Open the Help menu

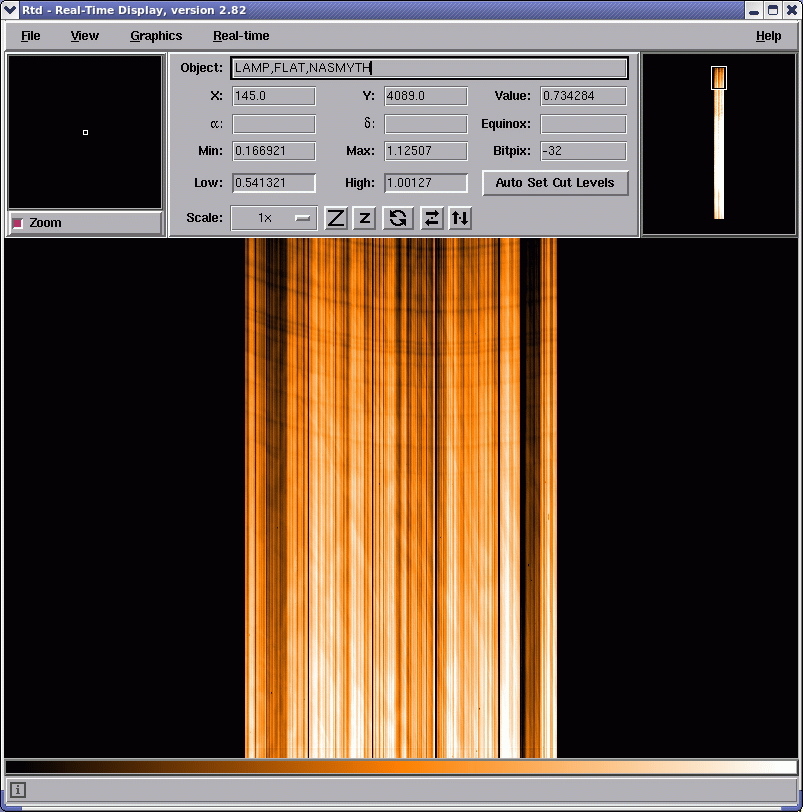coord(768,36)
